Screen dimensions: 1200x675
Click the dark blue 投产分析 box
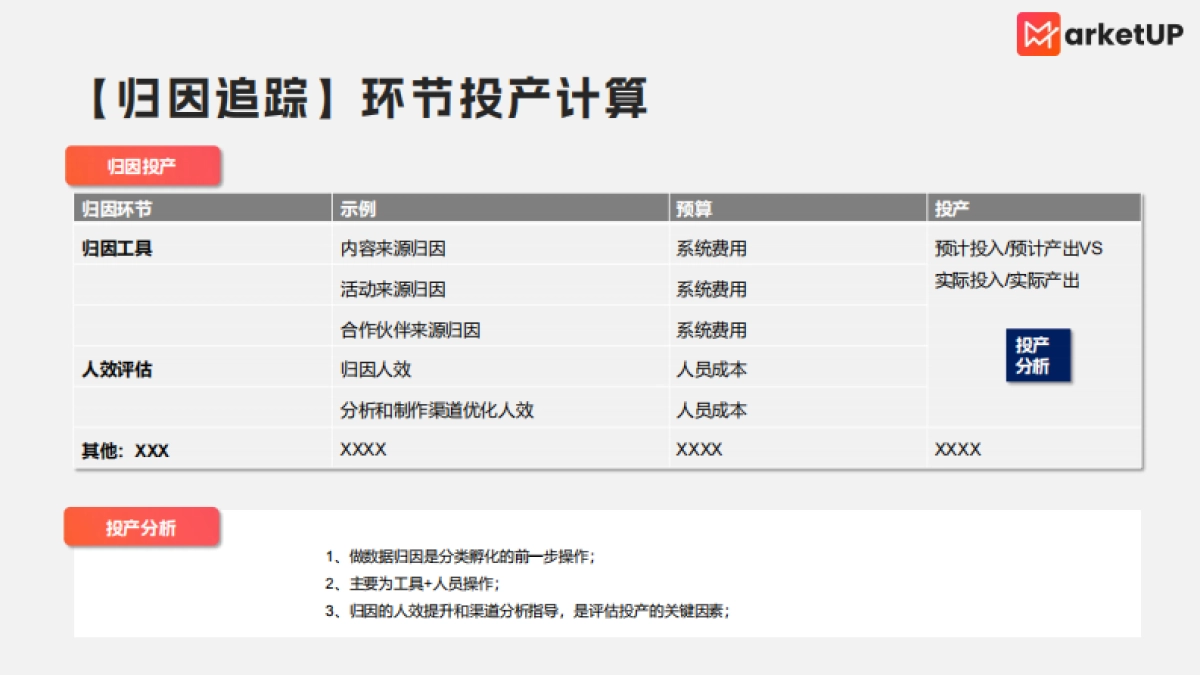1039,355
